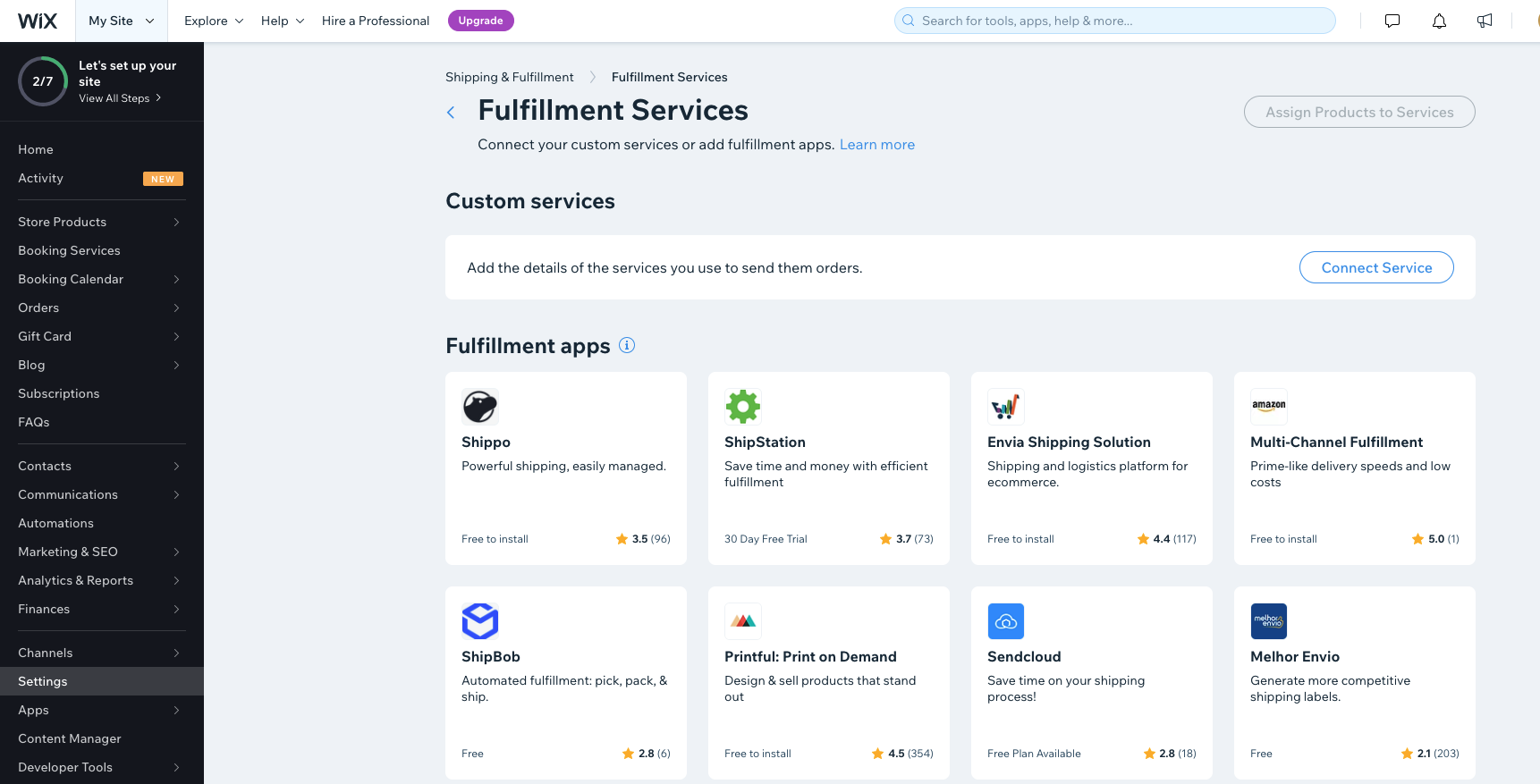Screen dimensions: 1540x784
Task: Click the Wix logo
Action: [38, 21]
